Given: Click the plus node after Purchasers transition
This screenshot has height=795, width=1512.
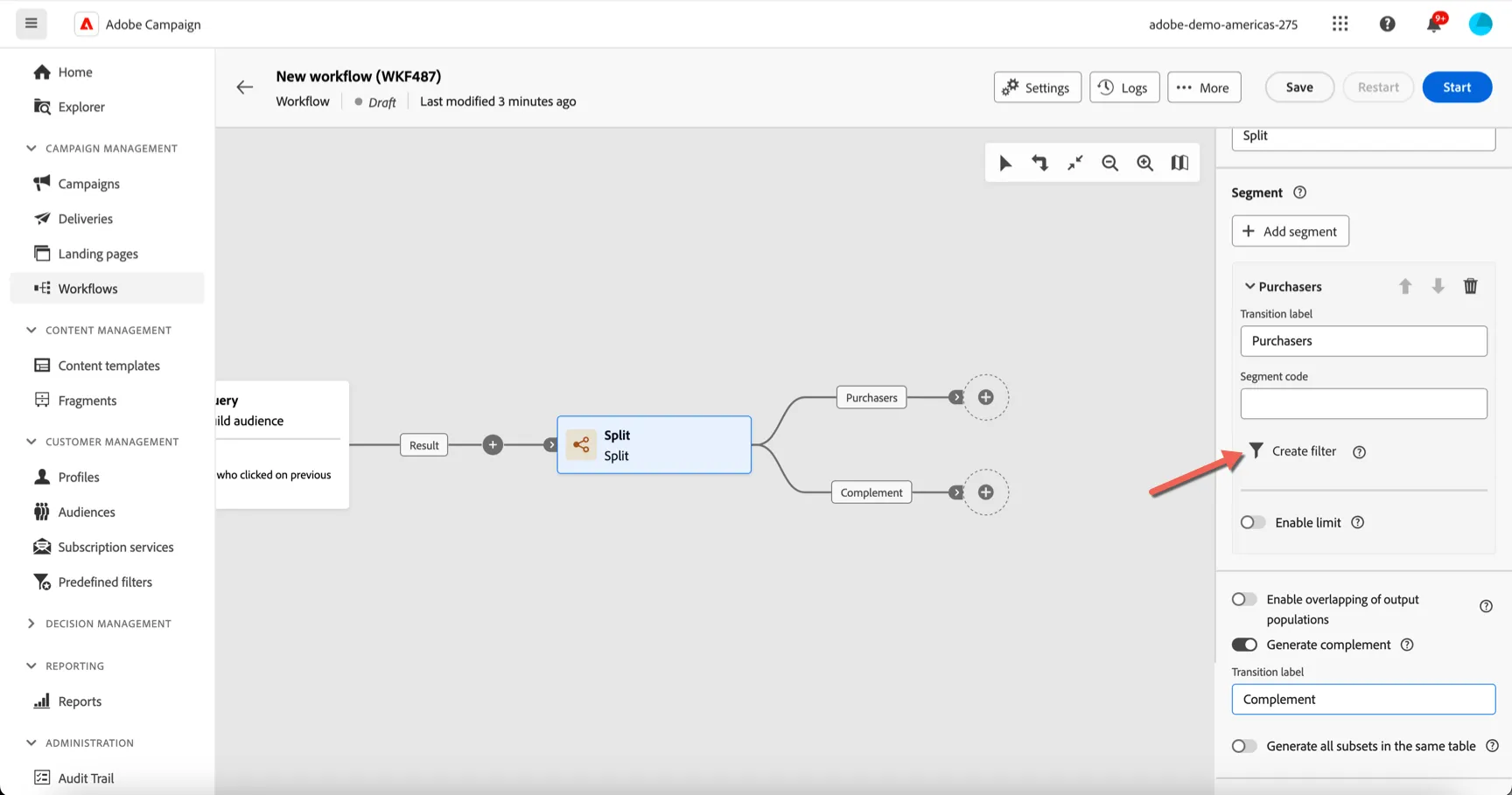Looking at the screenshot, I should pos(985,397).
